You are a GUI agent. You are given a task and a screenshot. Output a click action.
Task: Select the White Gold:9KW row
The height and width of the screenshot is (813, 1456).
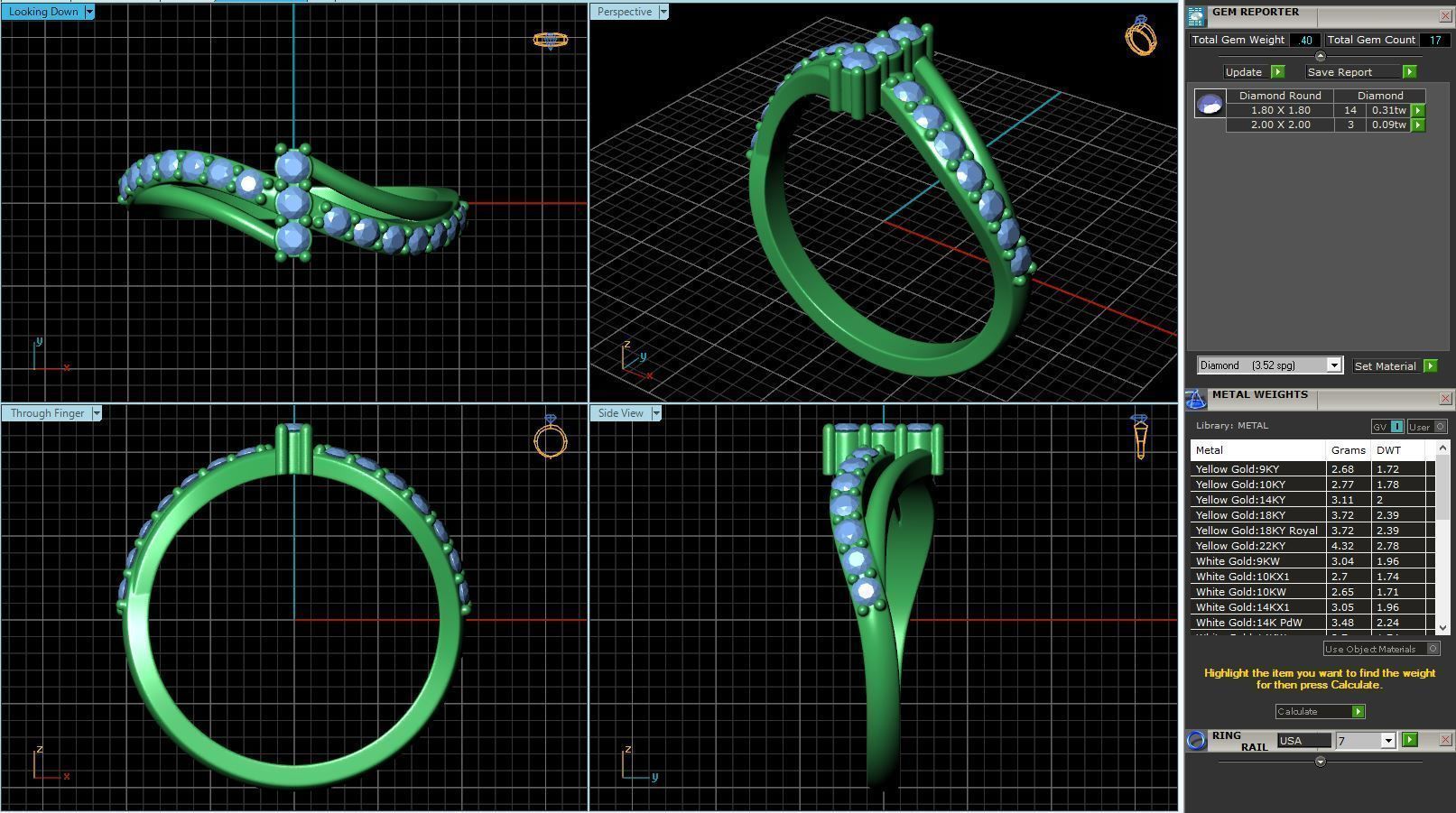tap(1312, 561)
